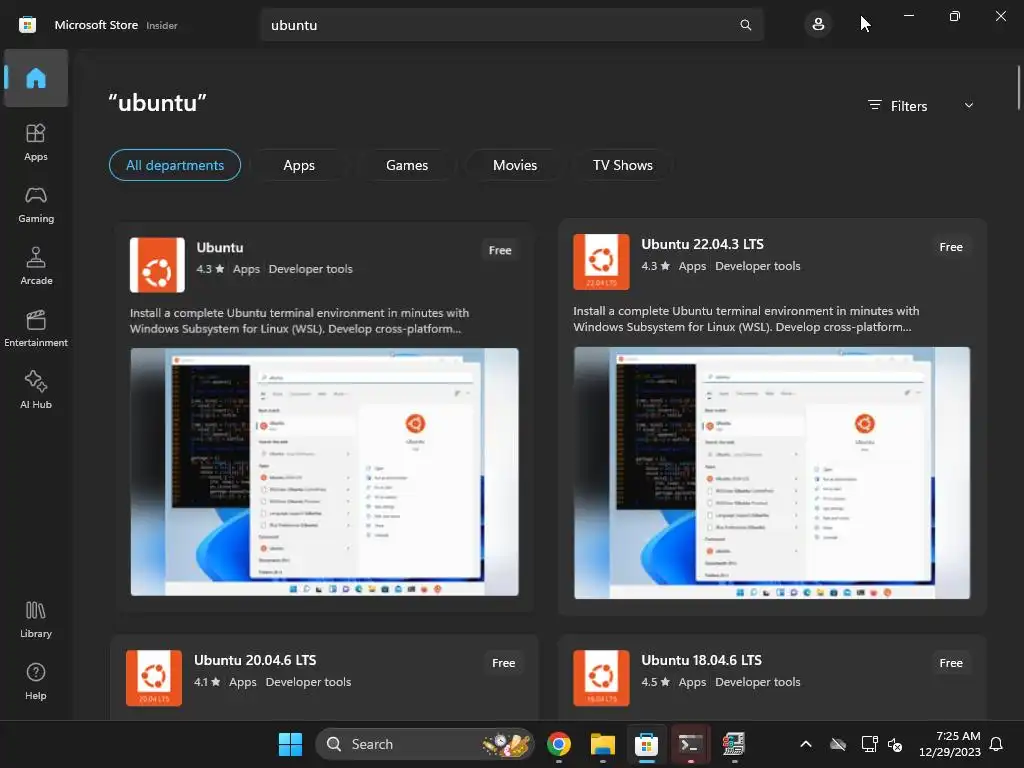Image resolution: width=1024 pixels, height=768 pixels.
Task: Open the clock showing 7:25 AM
Action: tap(949, 744)
